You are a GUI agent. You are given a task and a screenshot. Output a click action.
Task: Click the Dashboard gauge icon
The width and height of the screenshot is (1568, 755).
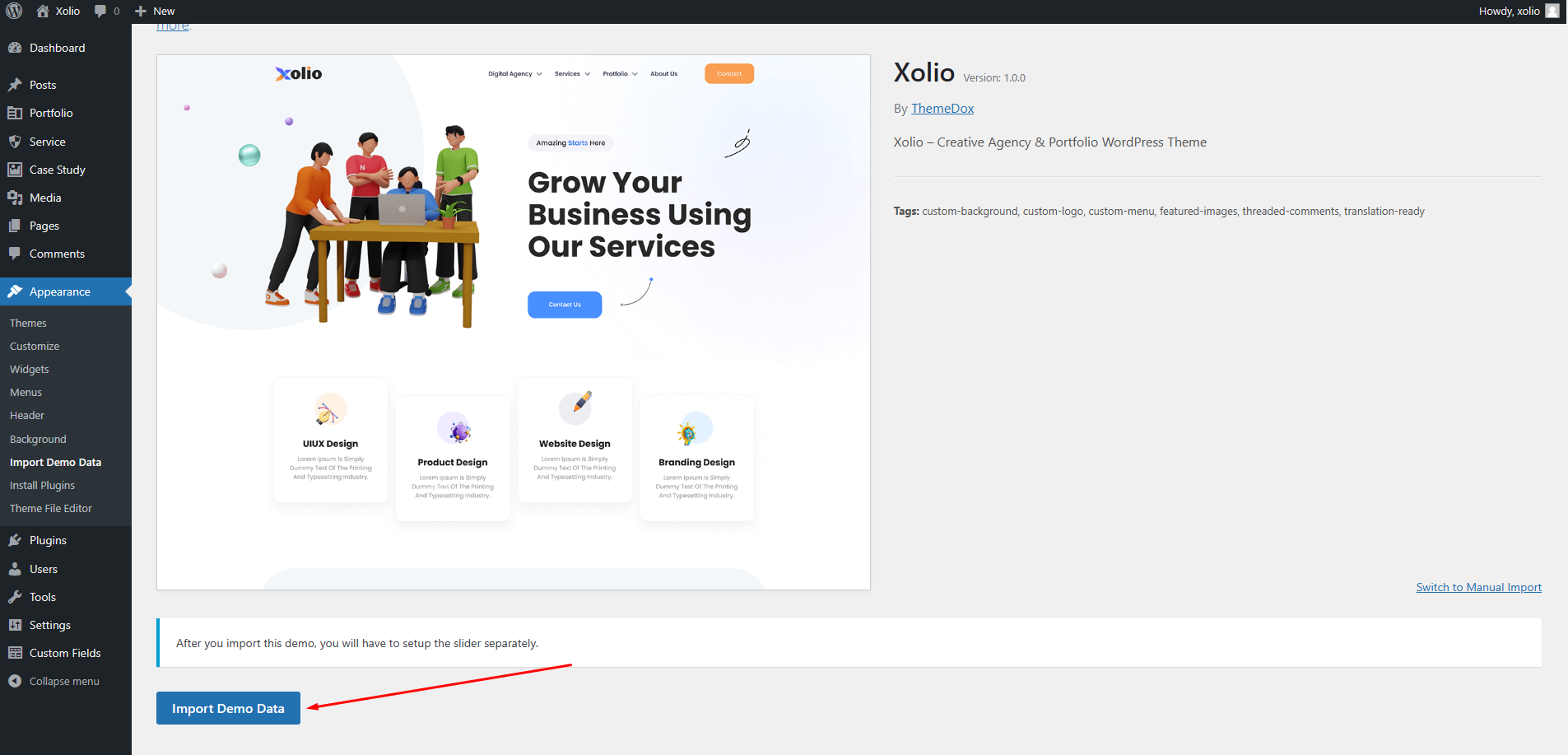[15, 48]
